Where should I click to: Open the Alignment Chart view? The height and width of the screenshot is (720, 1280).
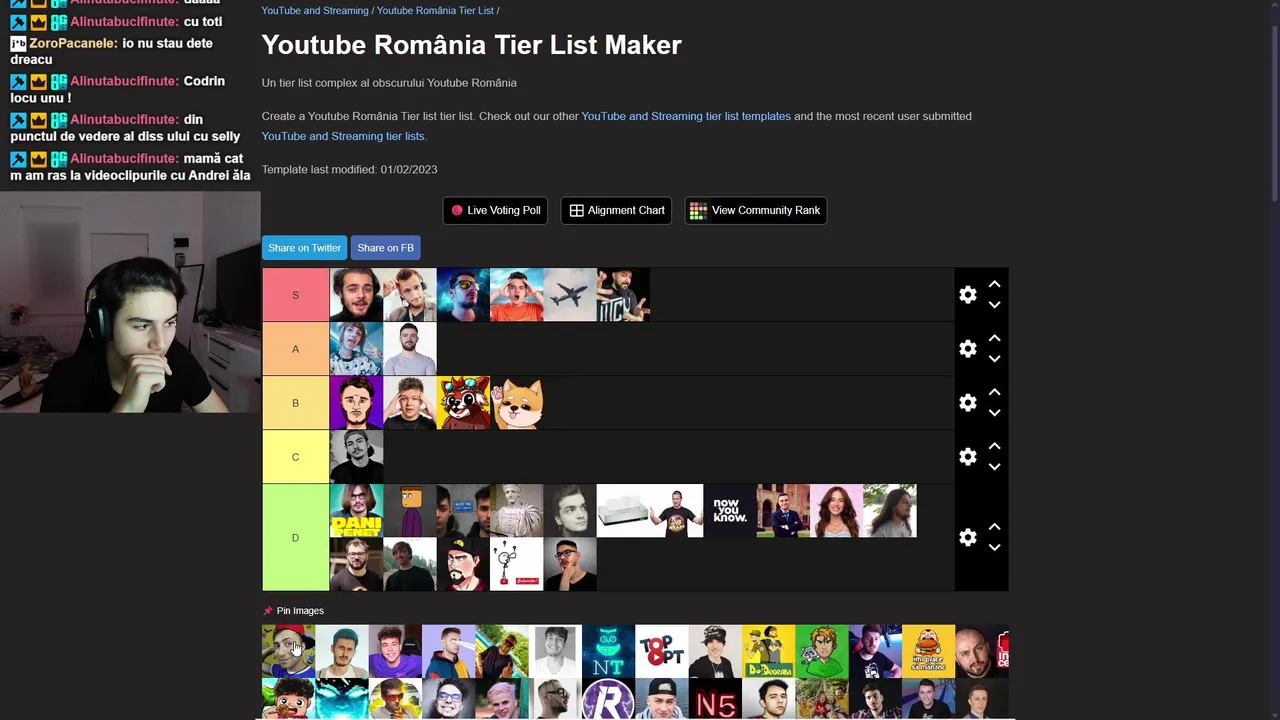coord(616,210)
